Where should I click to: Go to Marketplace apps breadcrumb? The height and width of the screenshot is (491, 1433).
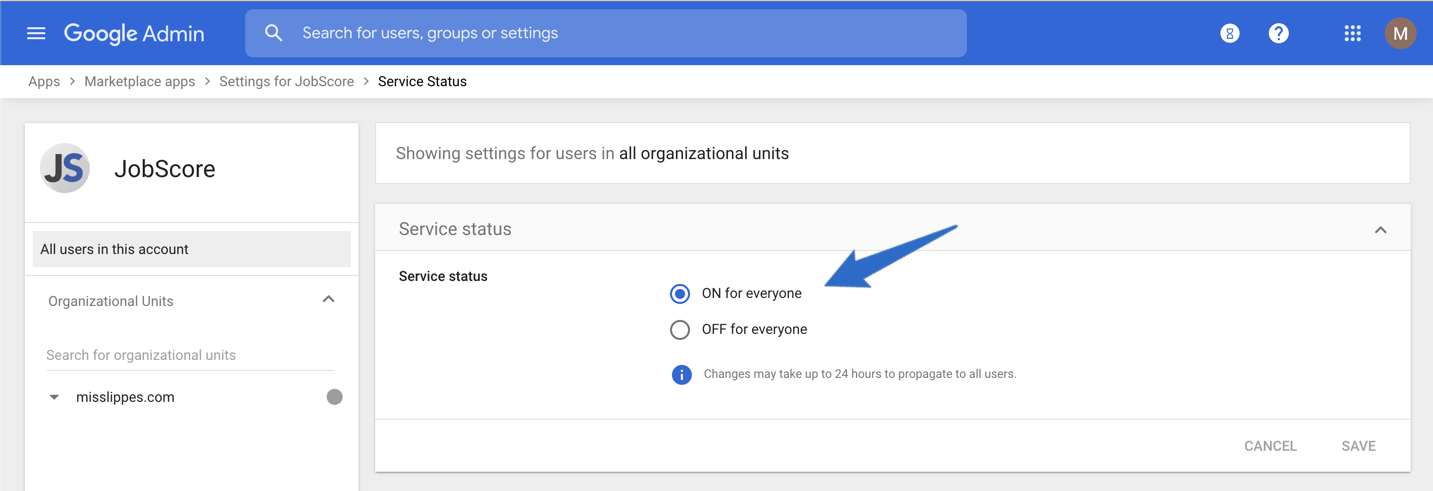140,82
